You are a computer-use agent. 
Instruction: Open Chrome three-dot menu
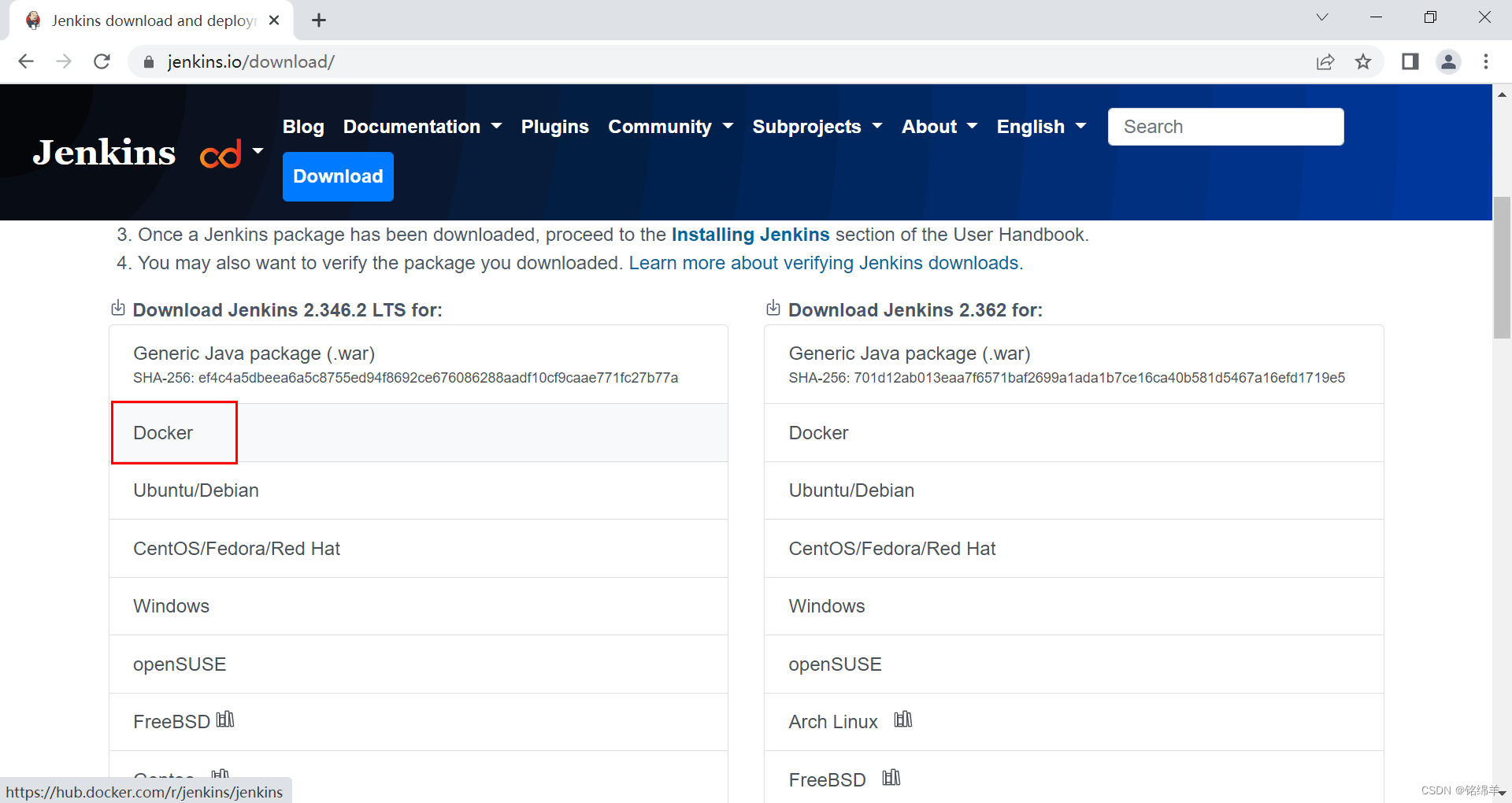[x=1486, y=61]
